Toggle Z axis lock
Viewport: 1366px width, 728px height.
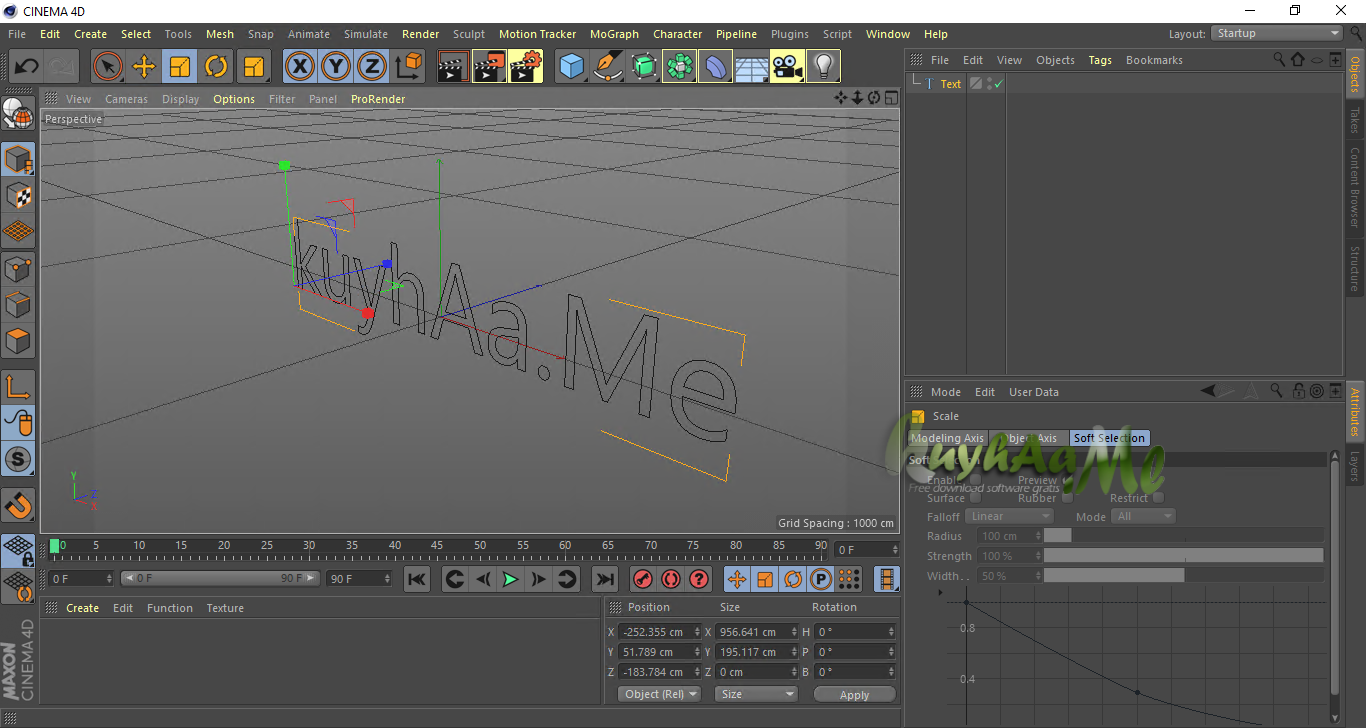pos(372,67)
